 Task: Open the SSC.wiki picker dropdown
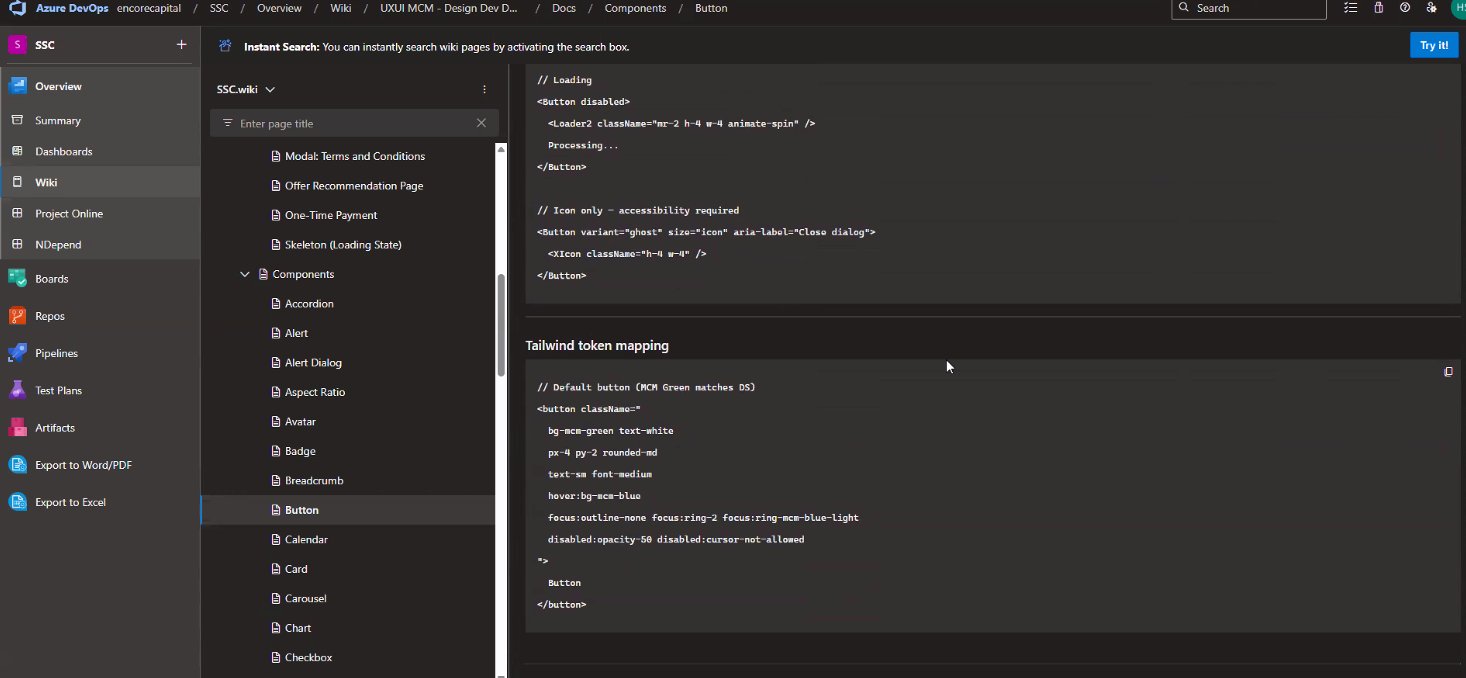pyautogui.click(x=246, y=89)
